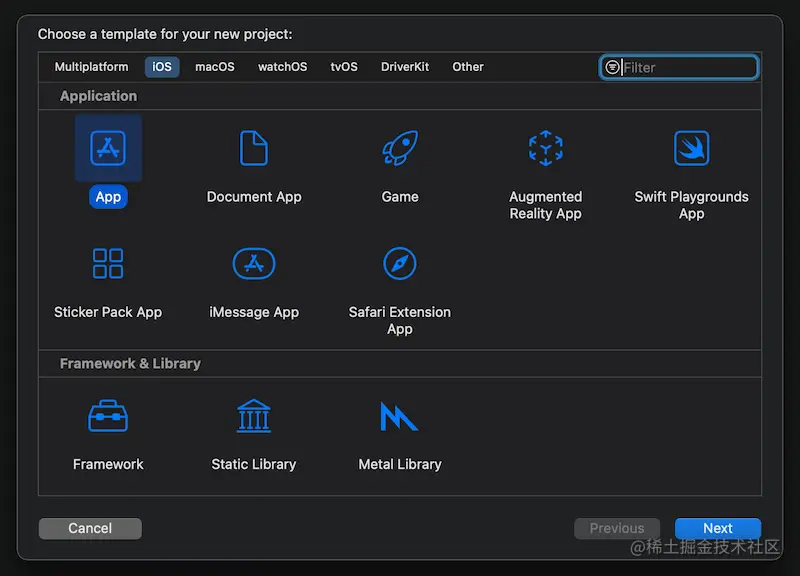Choose the Static Library building icon
800x576 pixels.
pos(254,416)
